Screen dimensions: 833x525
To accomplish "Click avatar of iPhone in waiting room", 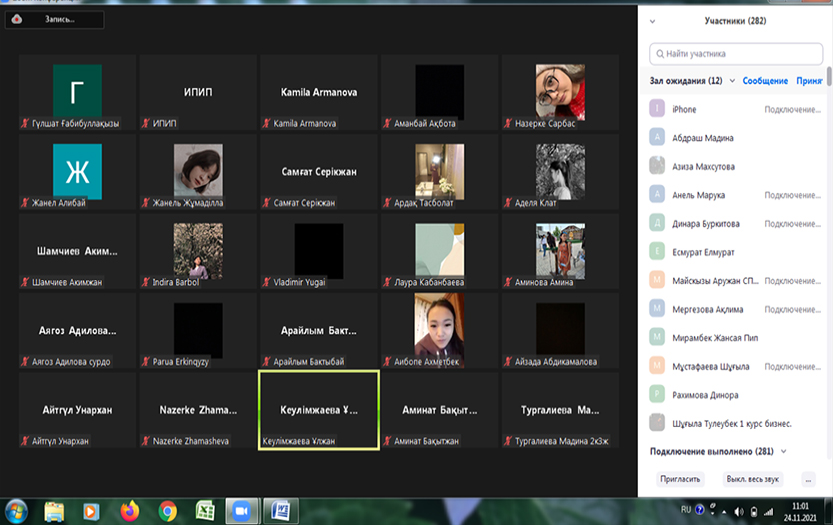I will (x=657, y=109).
